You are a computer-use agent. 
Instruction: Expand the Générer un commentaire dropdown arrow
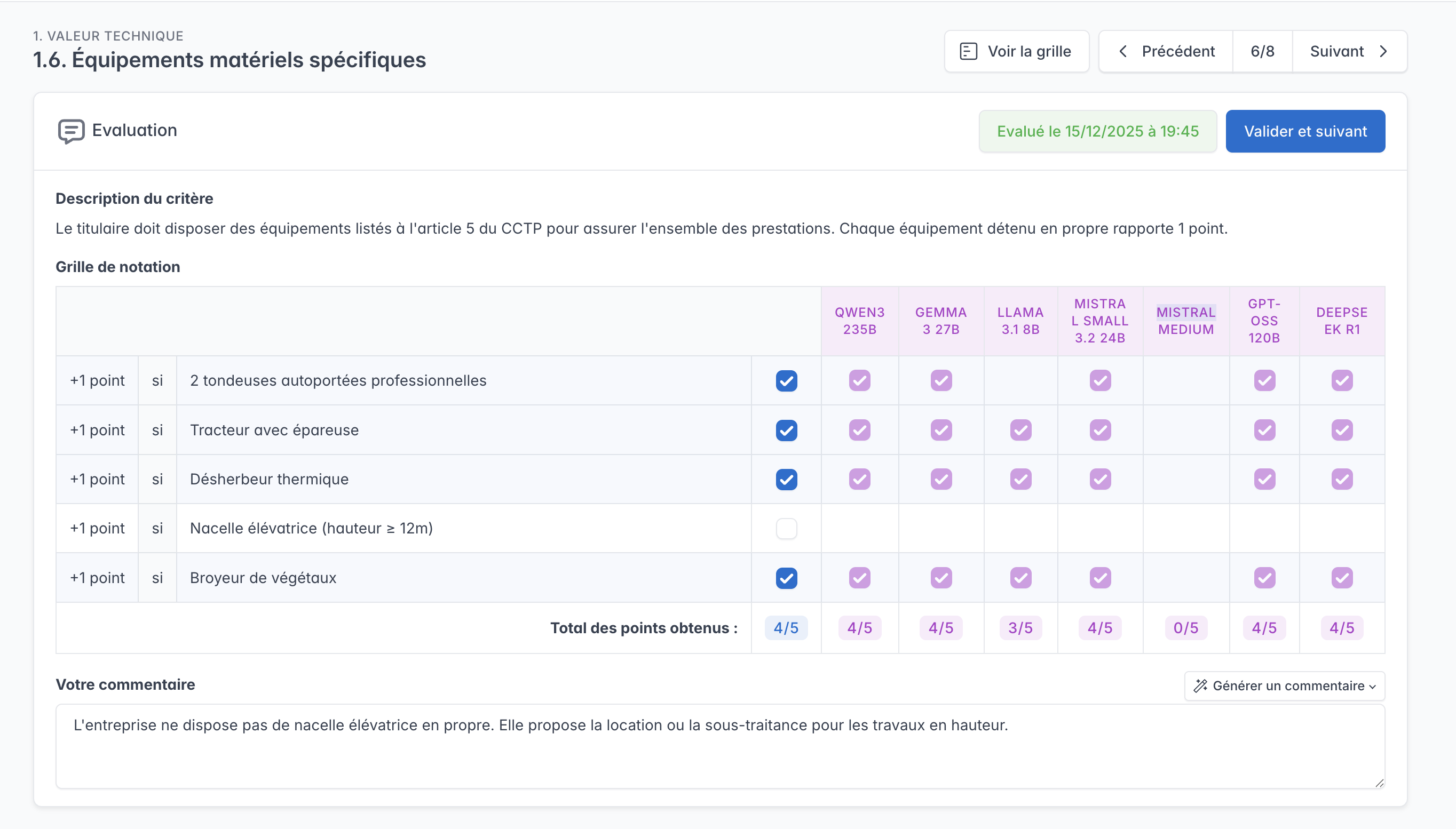(1372, 687)
